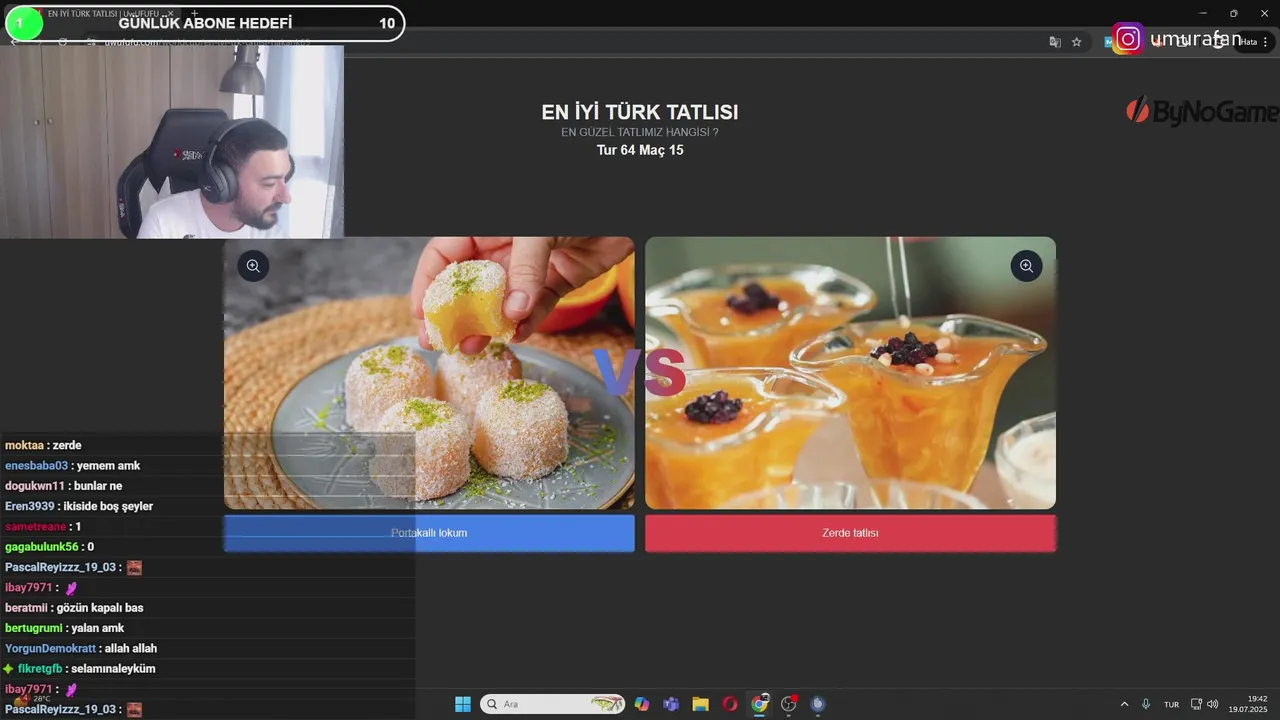
Task: Switch the TUR keyboard language
Action: [1171, 704]
